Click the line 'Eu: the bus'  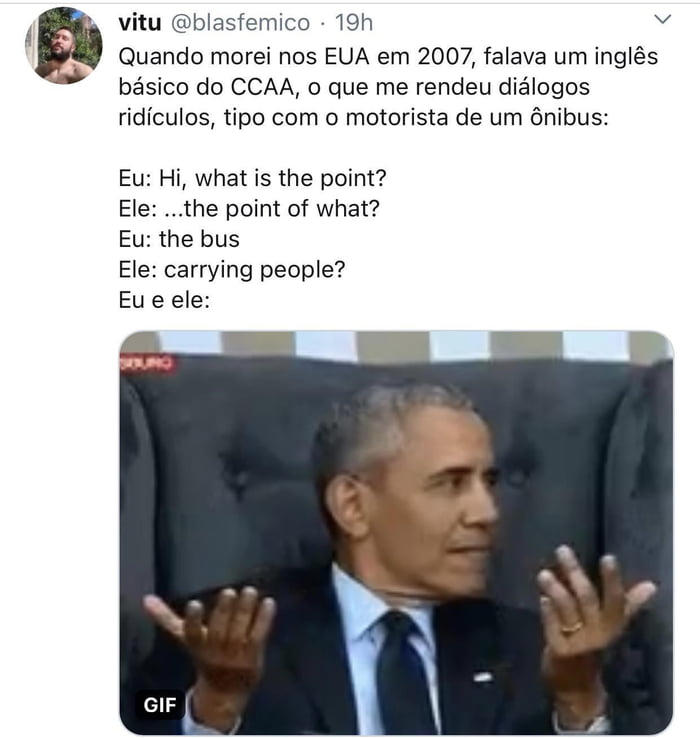click(179, 239)
